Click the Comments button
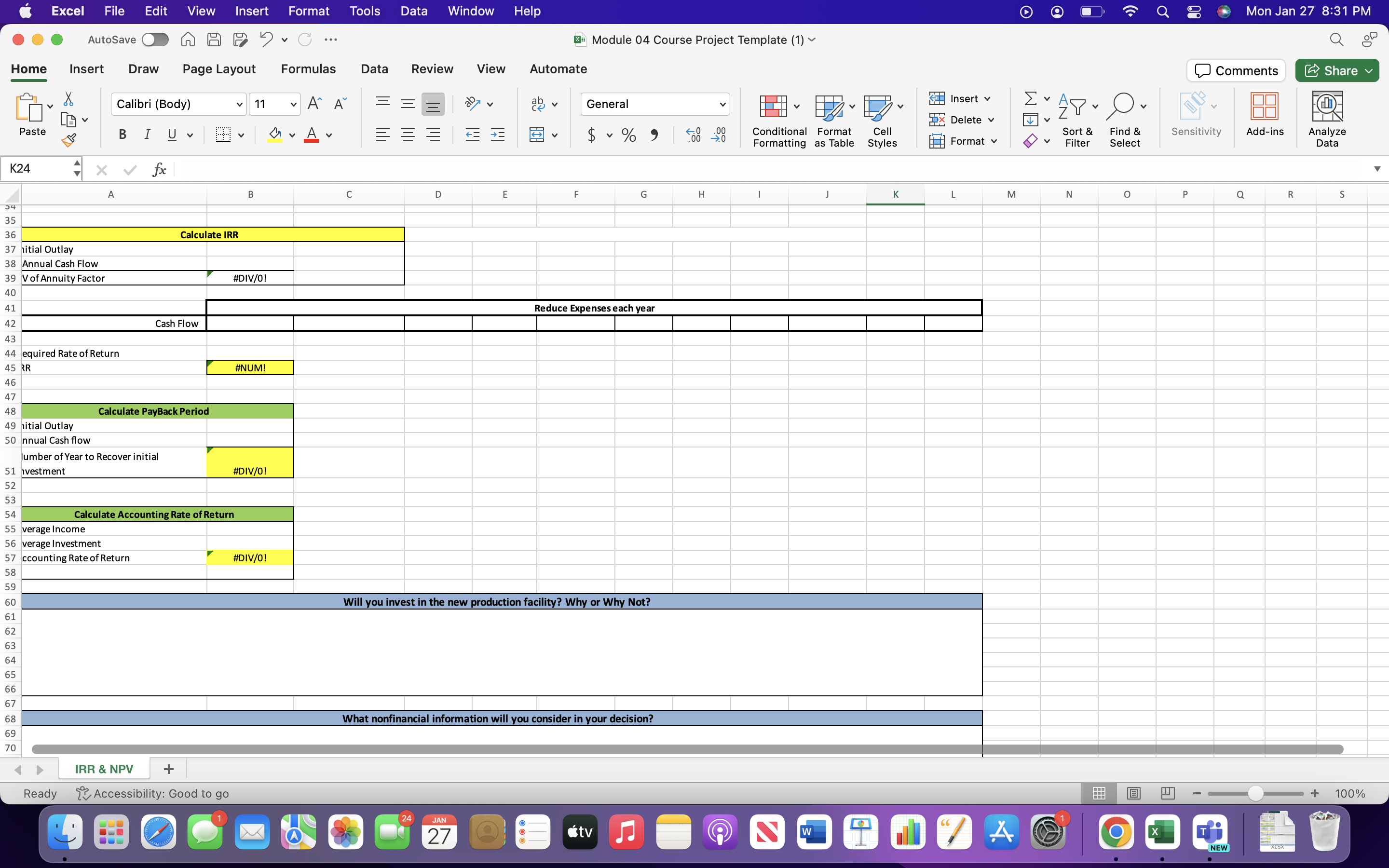Image resolution: width=1389 pixels, height=868 pixels. [x=1236, y=70]
